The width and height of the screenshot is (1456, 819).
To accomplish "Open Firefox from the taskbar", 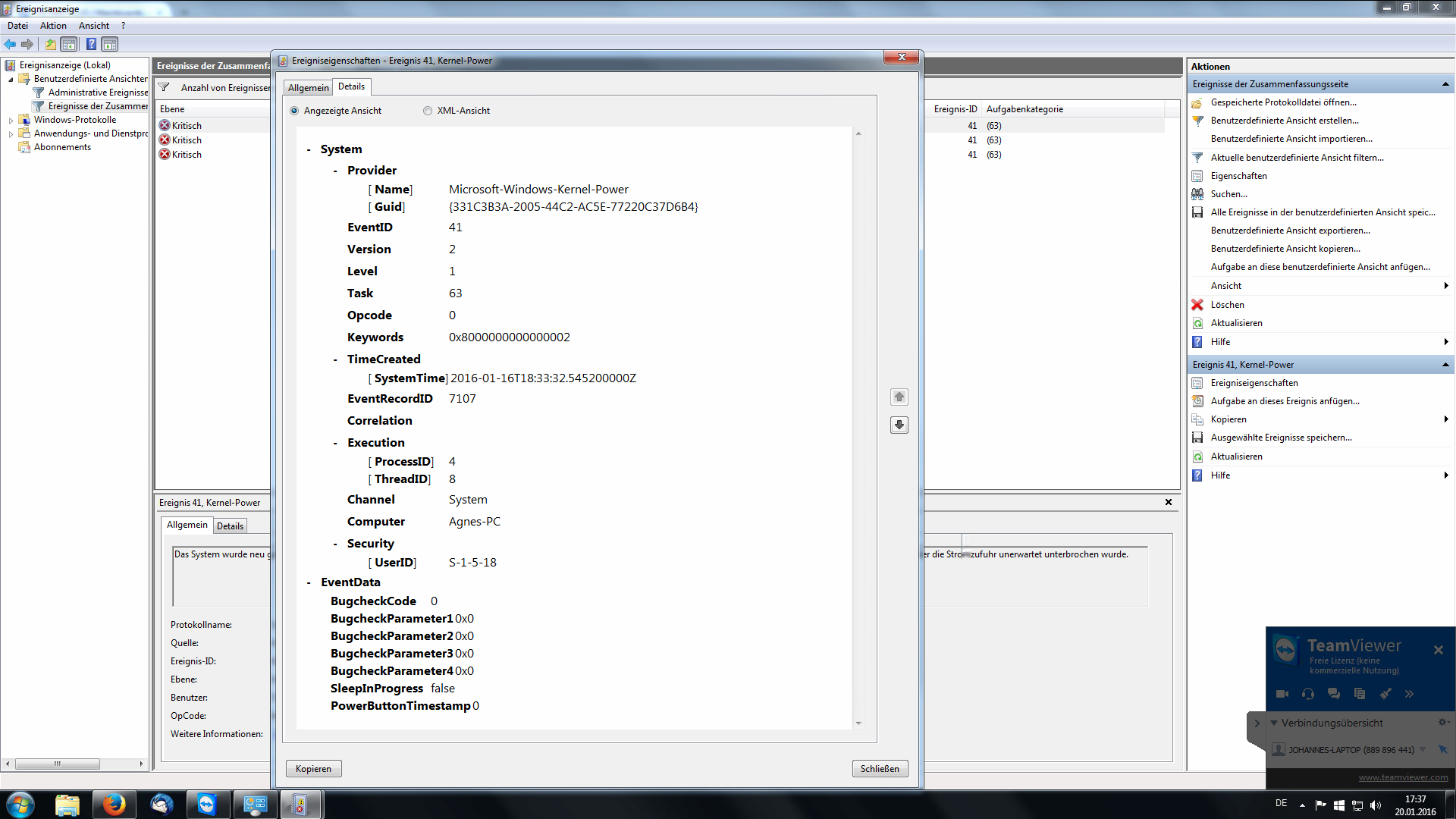I will point(115,805).
